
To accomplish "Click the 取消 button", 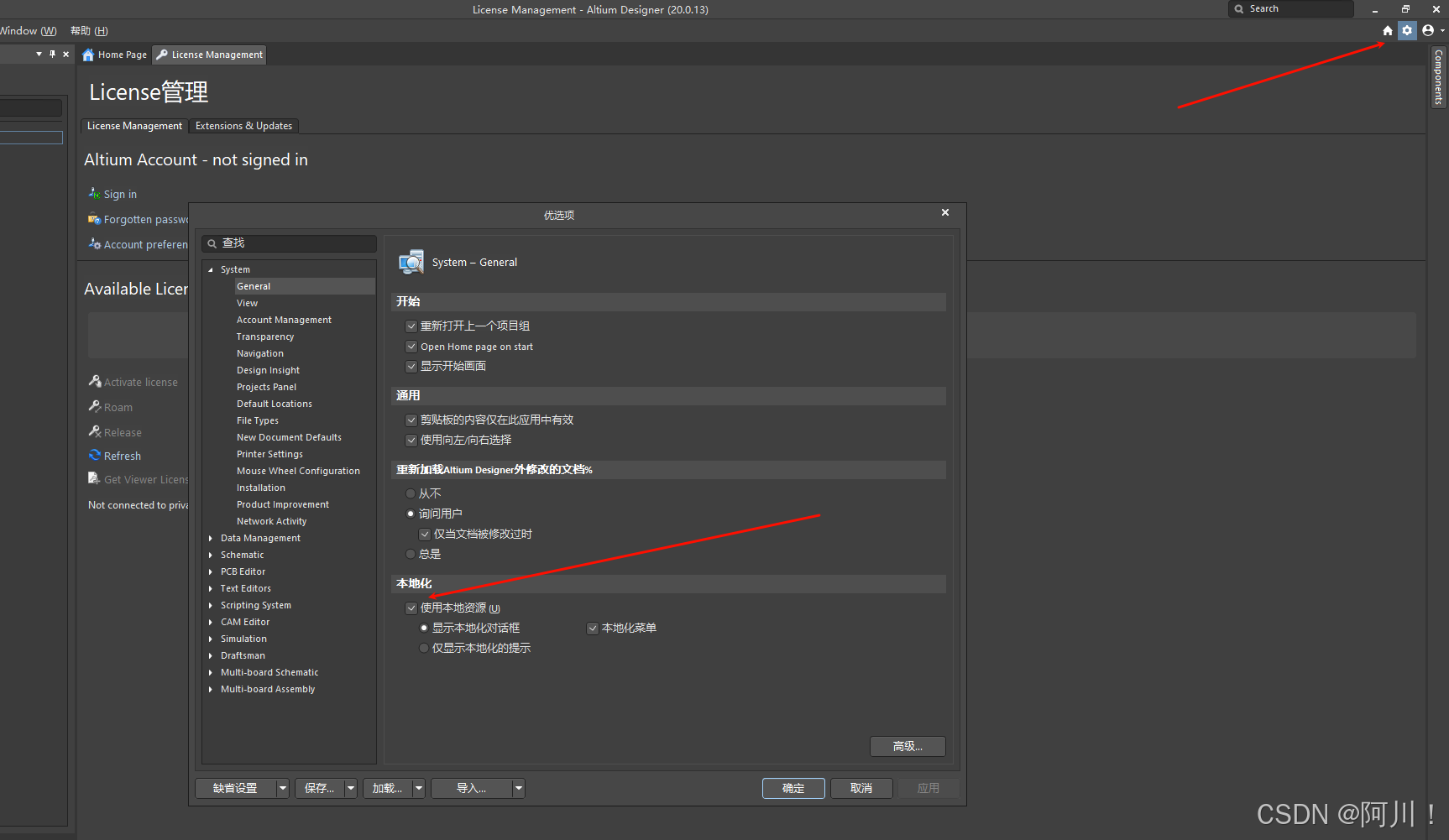I will click(861, 788).
